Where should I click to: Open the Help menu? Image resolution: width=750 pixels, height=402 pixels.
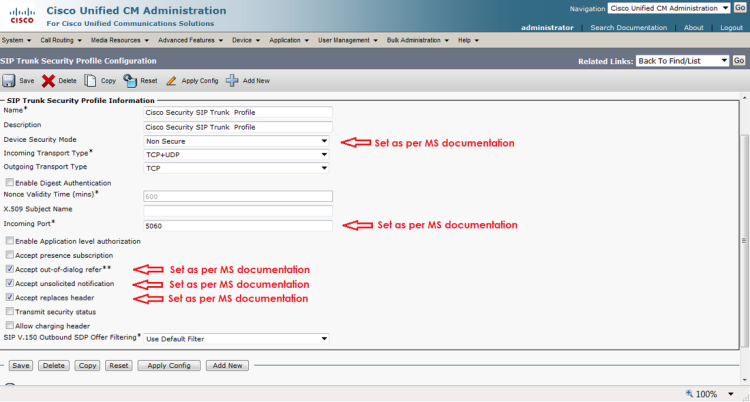[468, 40]
